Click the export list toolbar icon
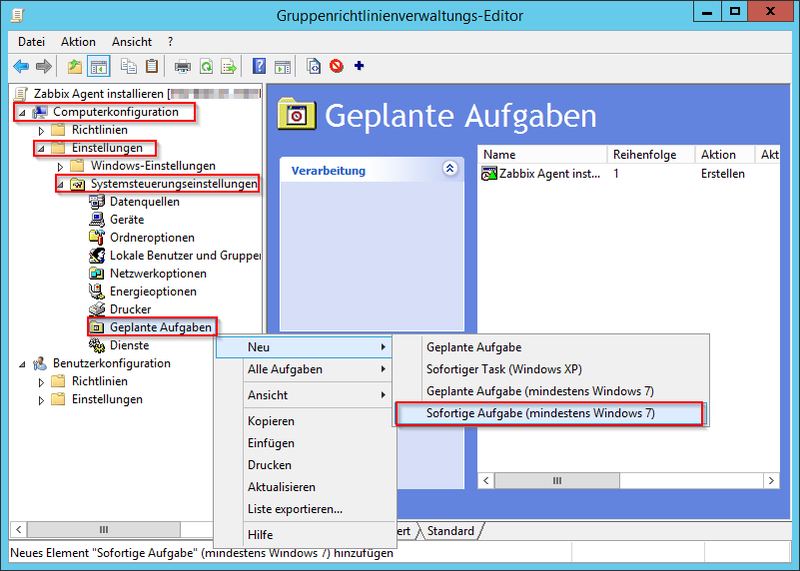800x571 pixels. click(x=229, y=67)
